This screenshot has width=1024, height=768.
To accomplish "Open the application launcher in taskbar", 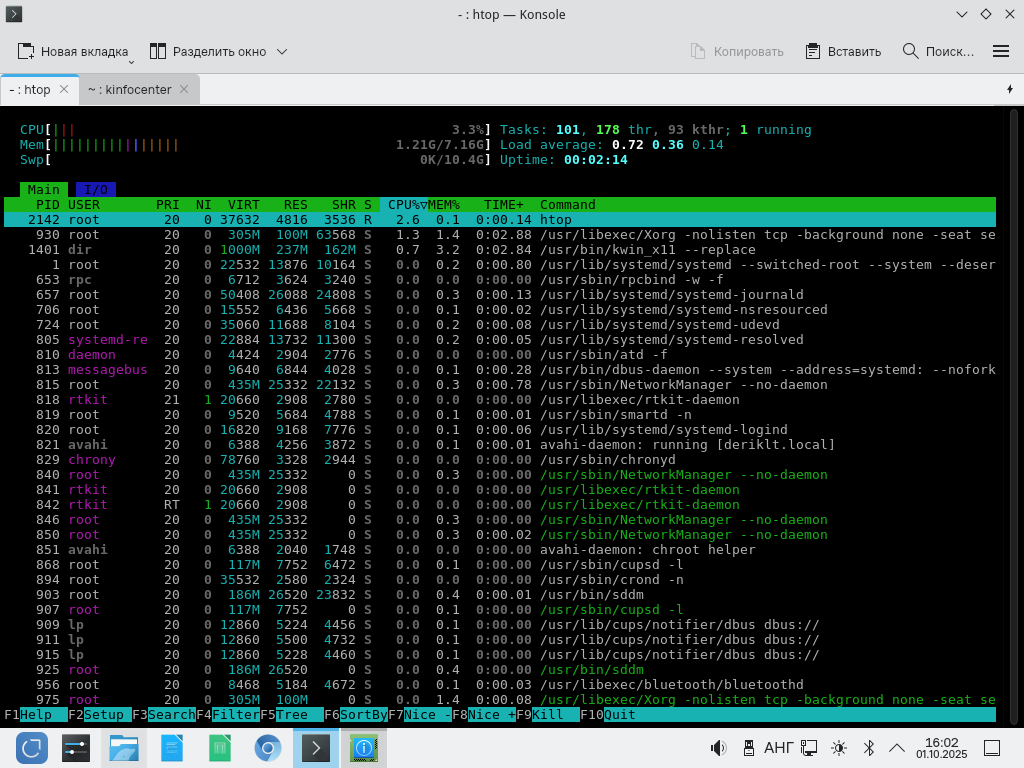I will pos(31,747).
